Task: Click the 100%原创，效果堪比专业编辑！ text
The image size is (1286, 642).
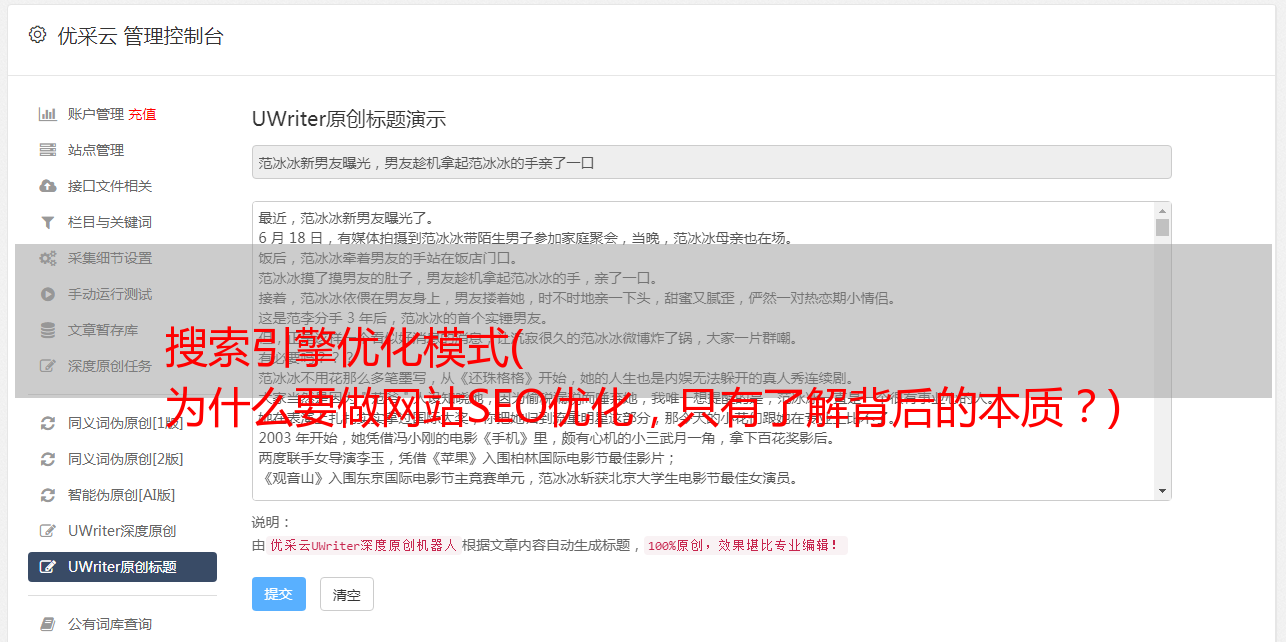Action: tap(745, 546)
